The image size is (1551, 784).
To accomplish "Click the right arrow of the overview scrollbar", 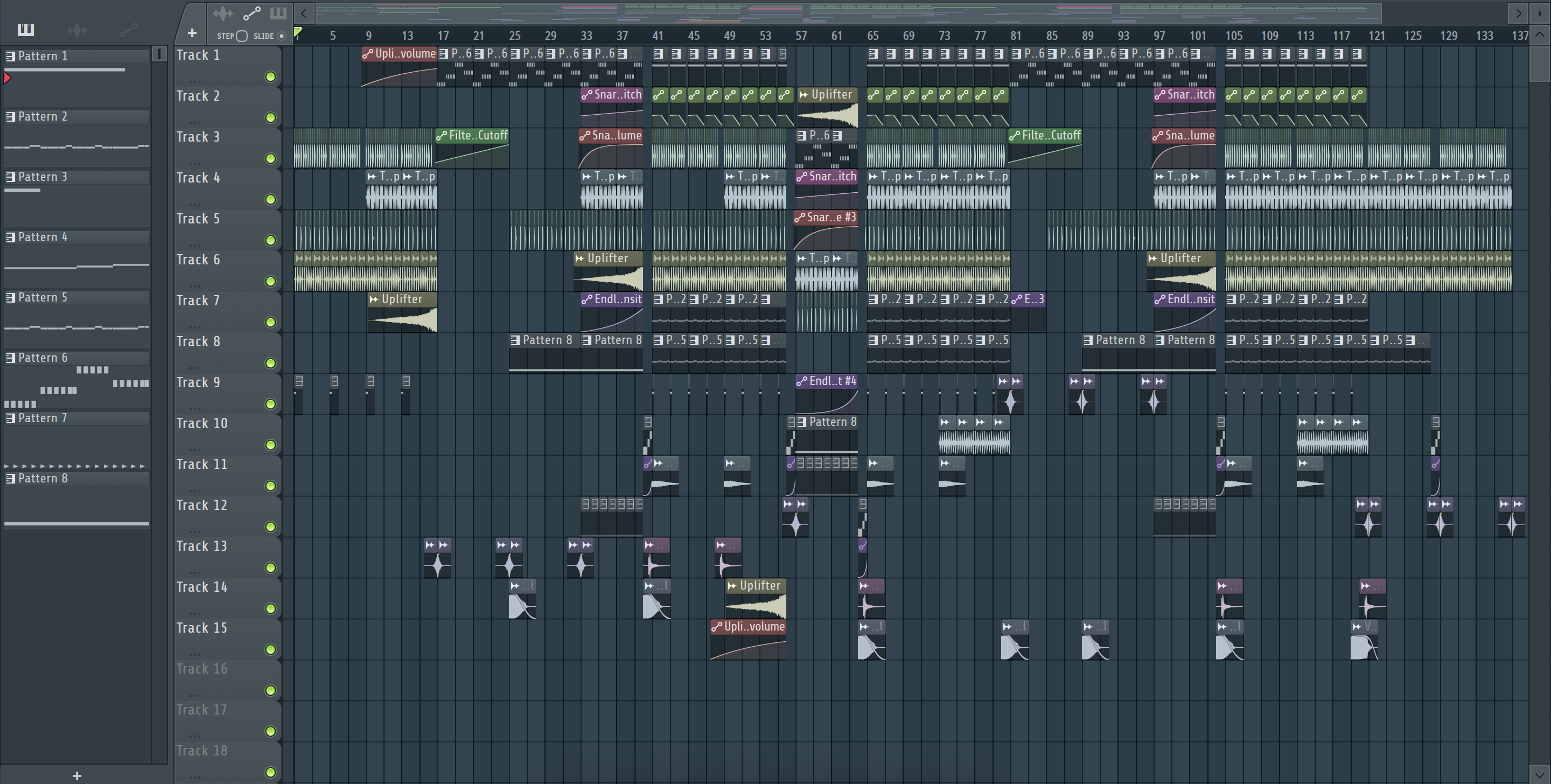I will (1519, 13).
